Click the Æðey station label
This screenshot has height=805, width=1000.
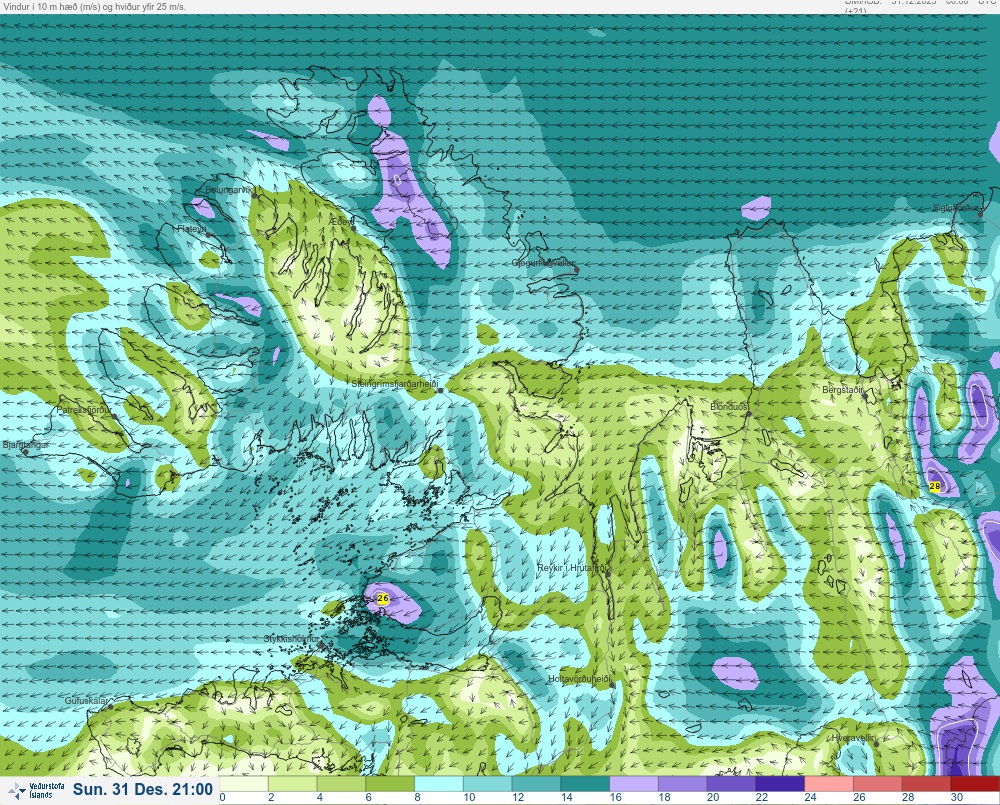pyautogui.click(x=341, y=221)
